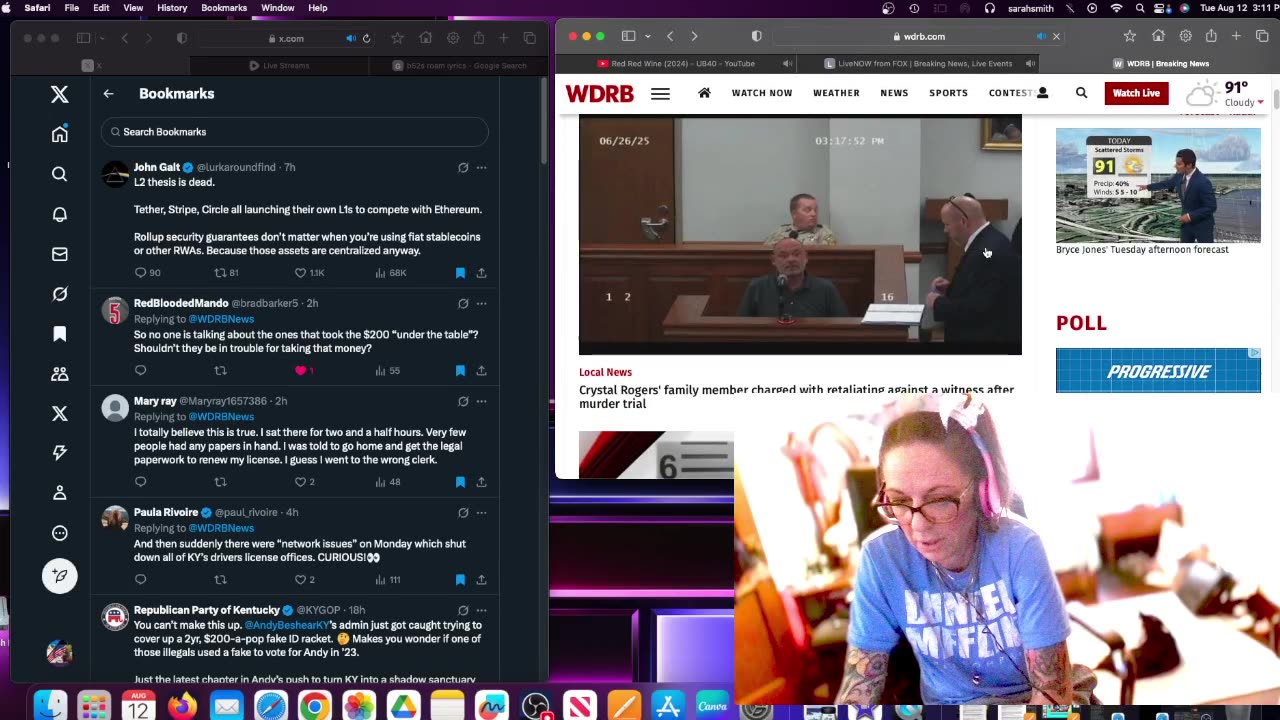The image size is (1280, 720).
Task: Mute audio in wdrb.com address bar
Action: [1041, 37]
